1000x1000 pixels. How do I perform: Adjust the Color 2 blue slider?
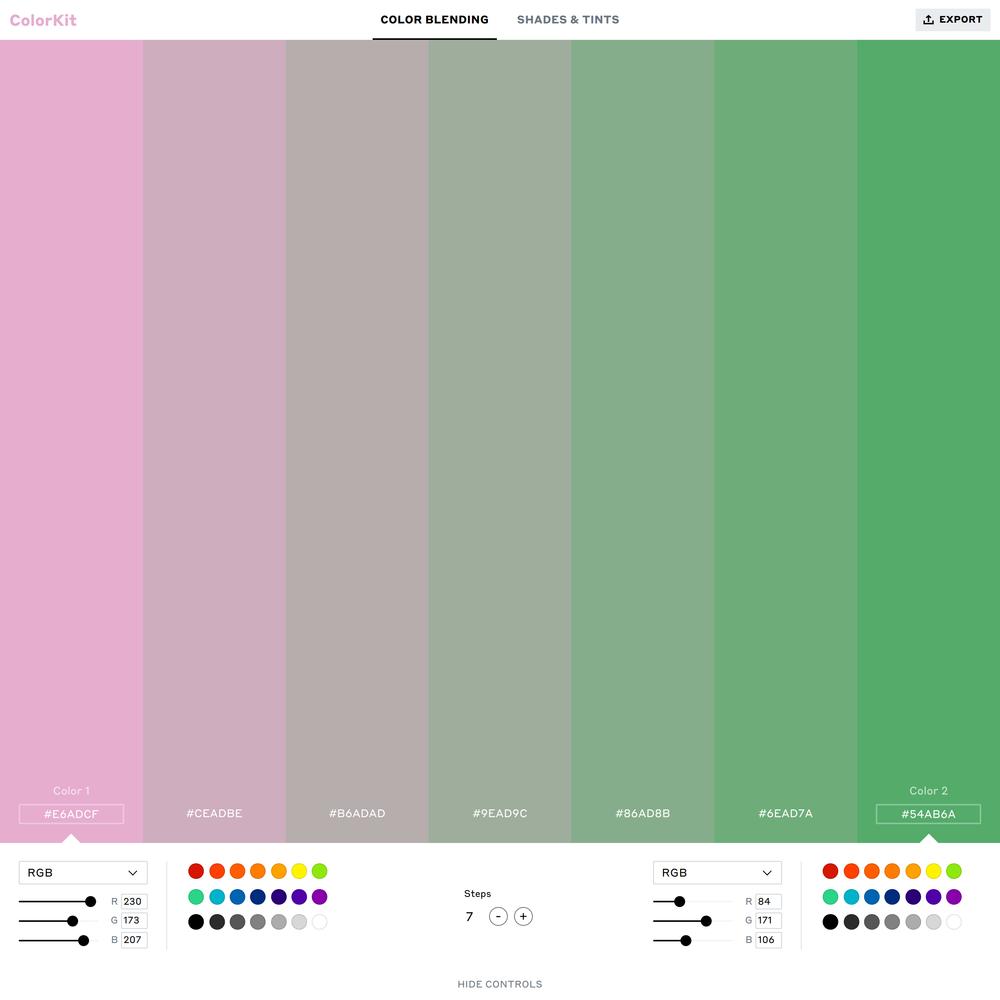pos(693,940)
